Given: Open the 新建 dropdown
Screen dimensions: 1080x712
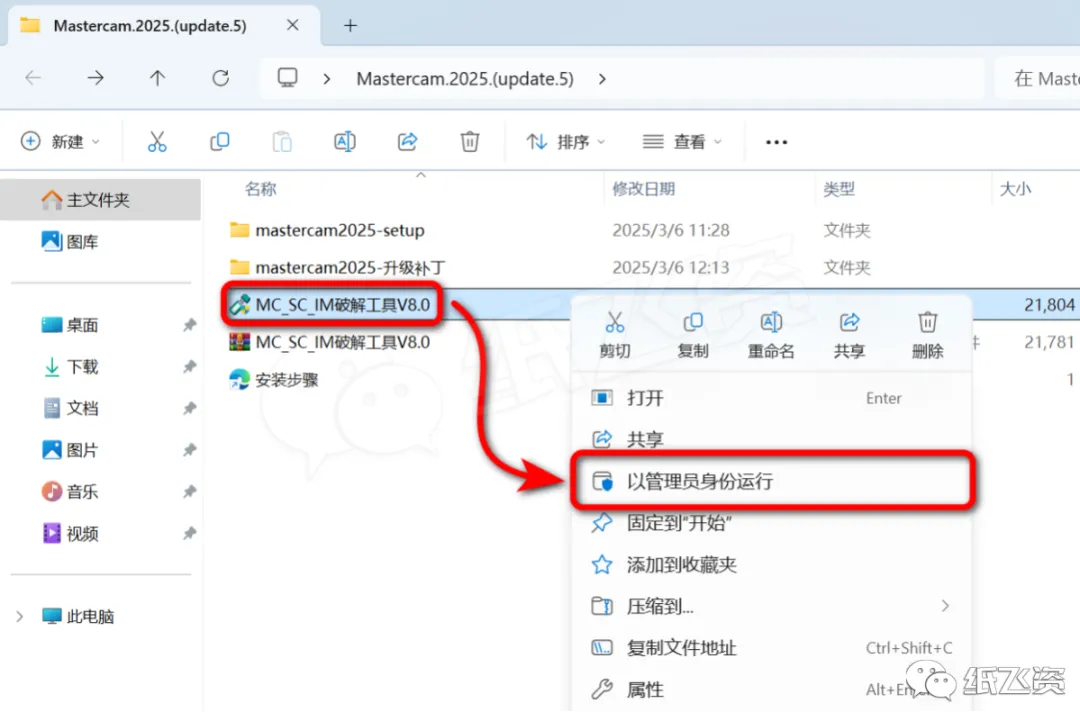Looking at the screenshot, I should click(61, 142).
